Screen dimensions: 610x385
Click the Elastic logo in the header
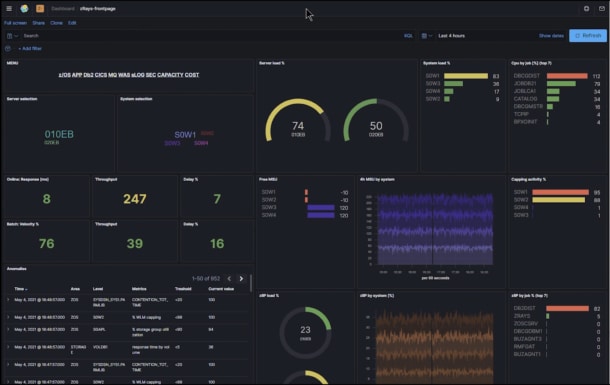click(24, 9)
